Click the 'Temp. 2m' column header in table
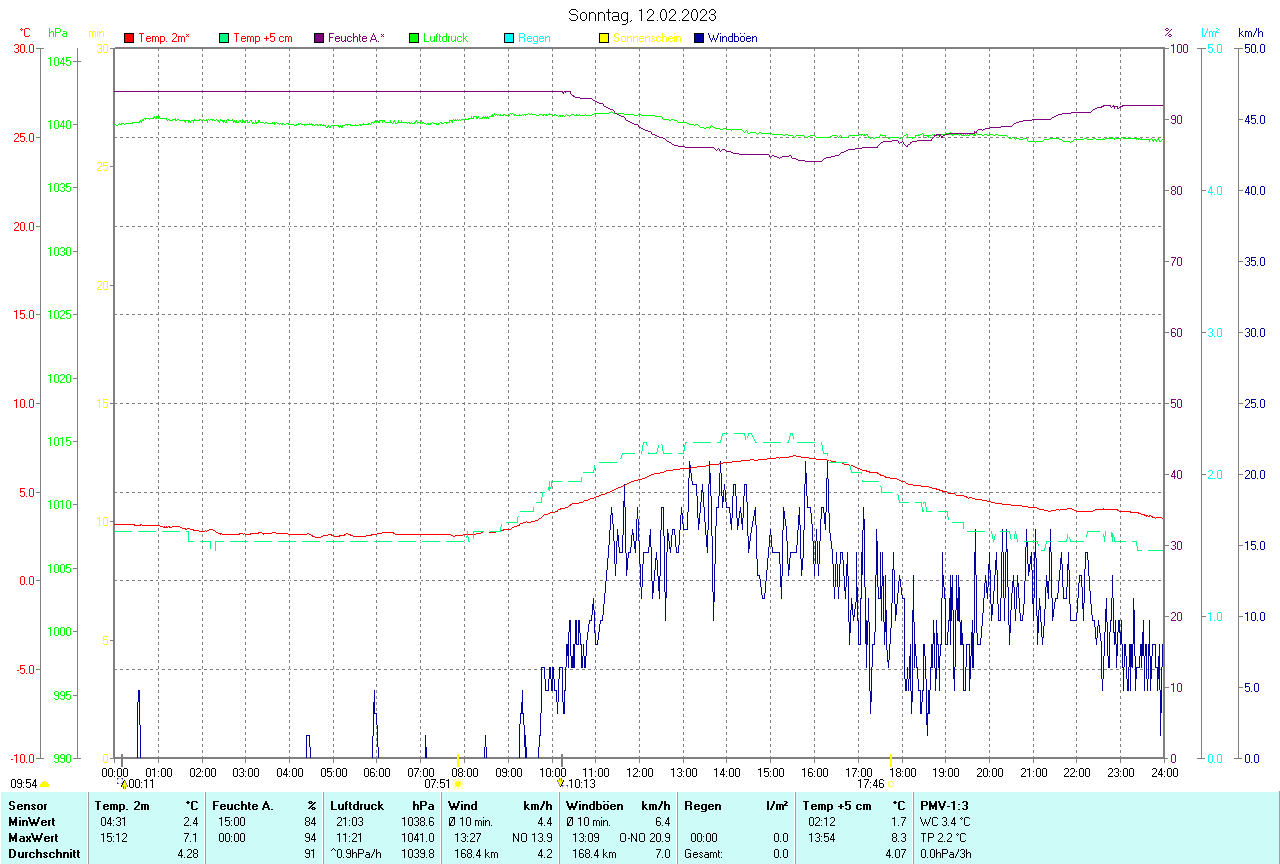This screenshot has height=864, width=1280. [121, 806]
